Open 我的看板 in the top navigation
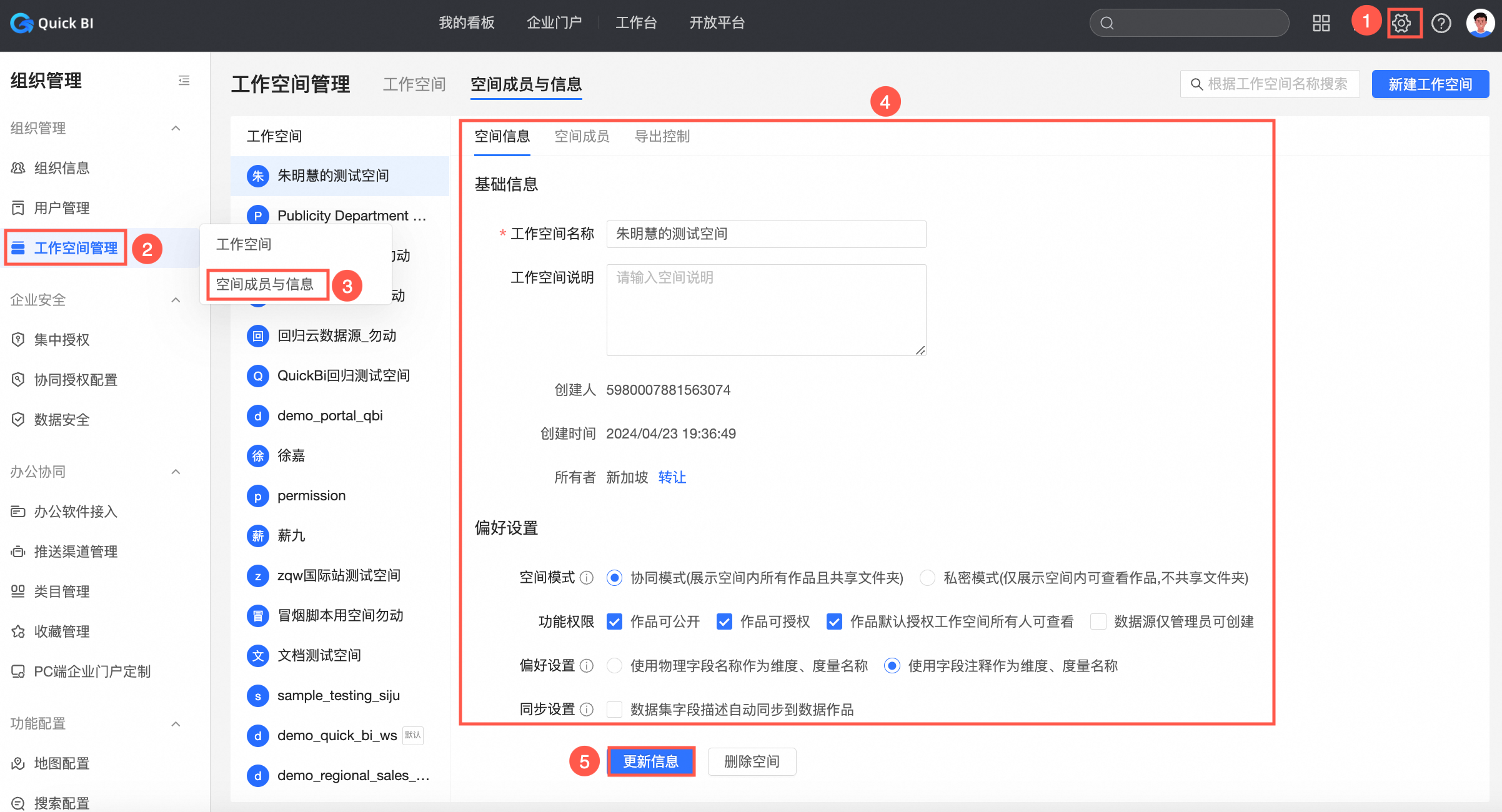Screen dimensions: 1502x812 tap(467, 23)
